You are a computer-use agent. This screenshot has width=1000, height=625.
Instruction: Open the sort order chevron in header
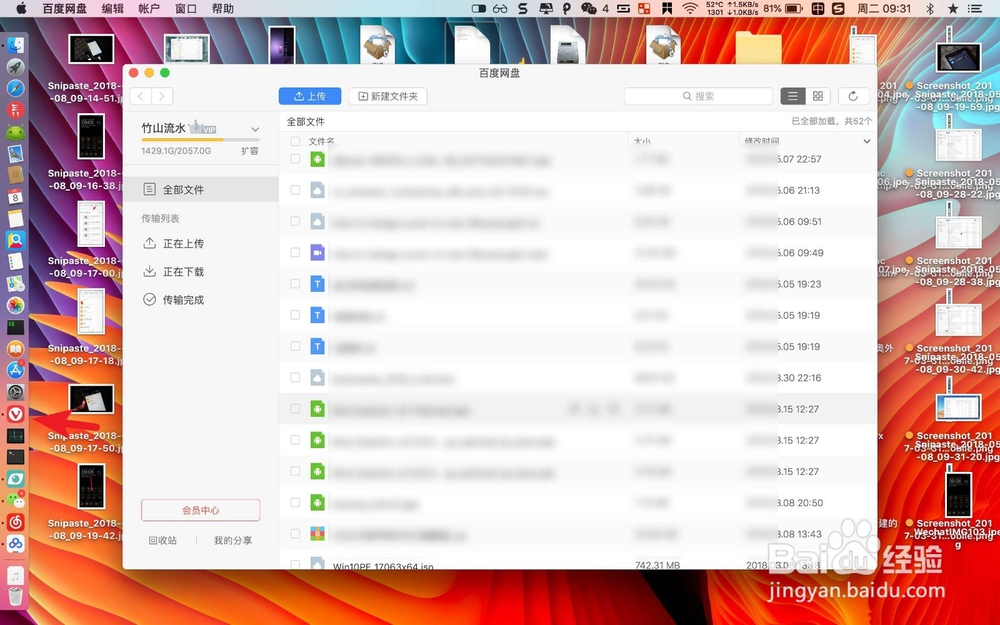[x=867, y=142]
